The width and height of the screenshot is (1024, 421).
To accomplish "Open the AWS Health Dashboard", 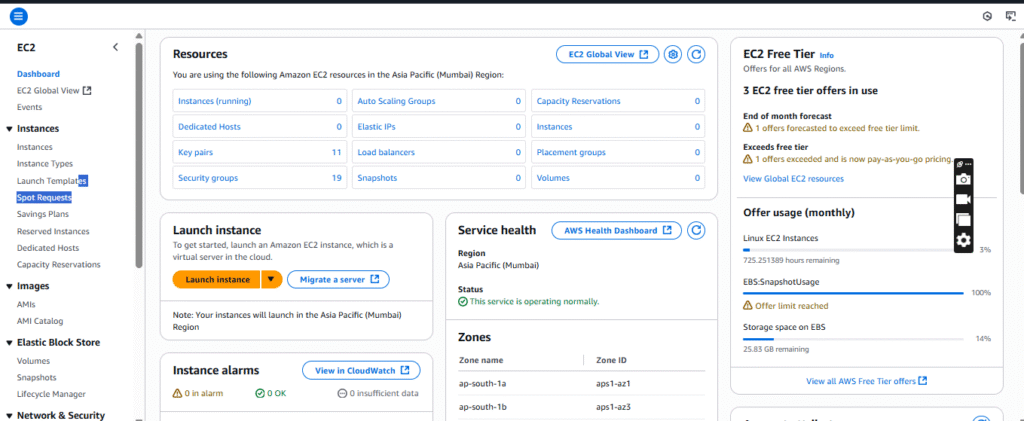I will (616, 230).
